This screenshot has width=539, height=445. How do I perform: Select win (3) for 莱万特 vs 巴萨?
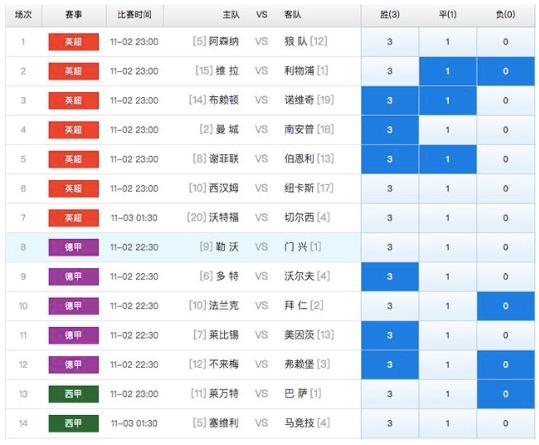coord(390,394)
